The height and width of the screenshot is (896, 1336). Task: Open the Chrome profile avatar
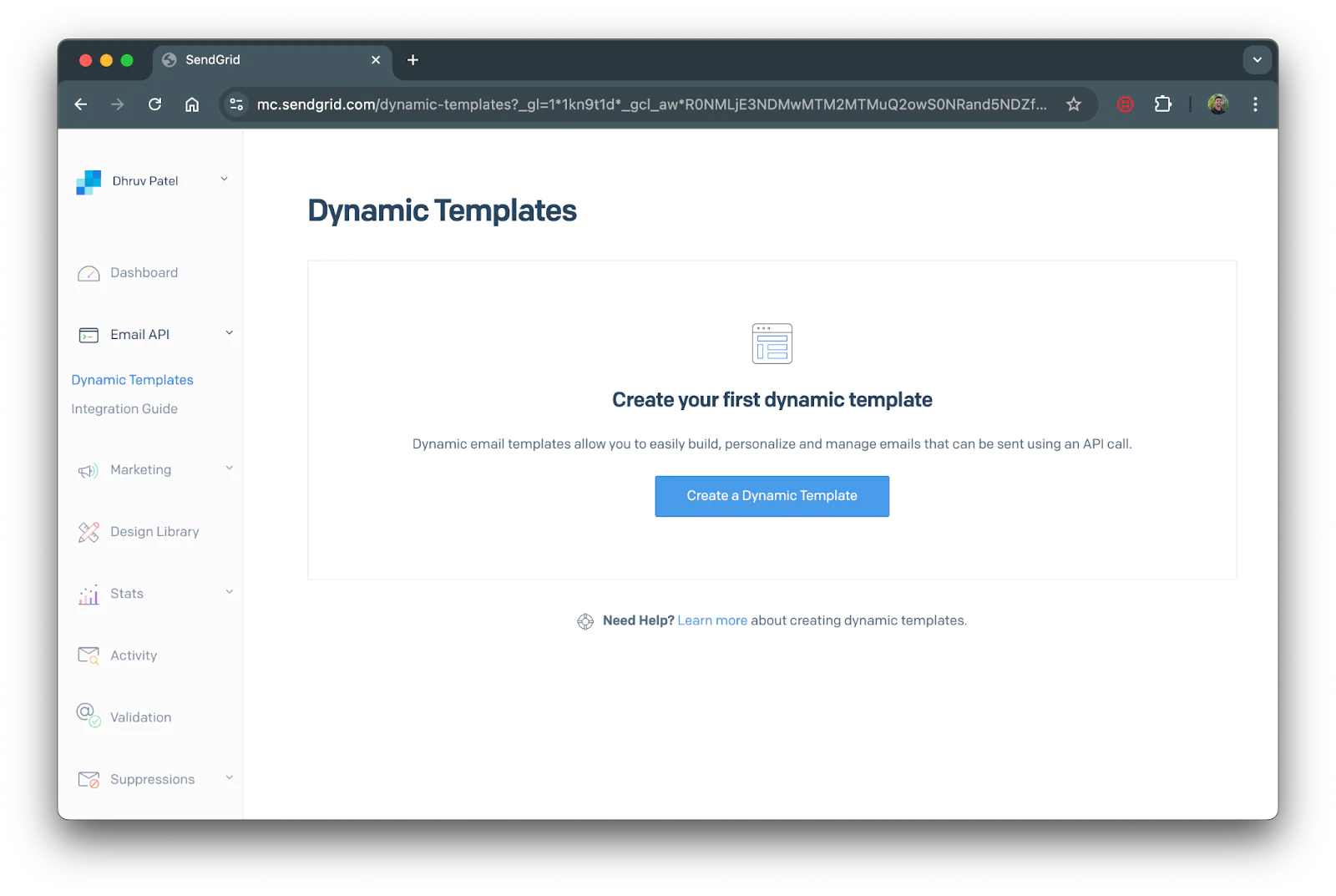(1218, 104)
